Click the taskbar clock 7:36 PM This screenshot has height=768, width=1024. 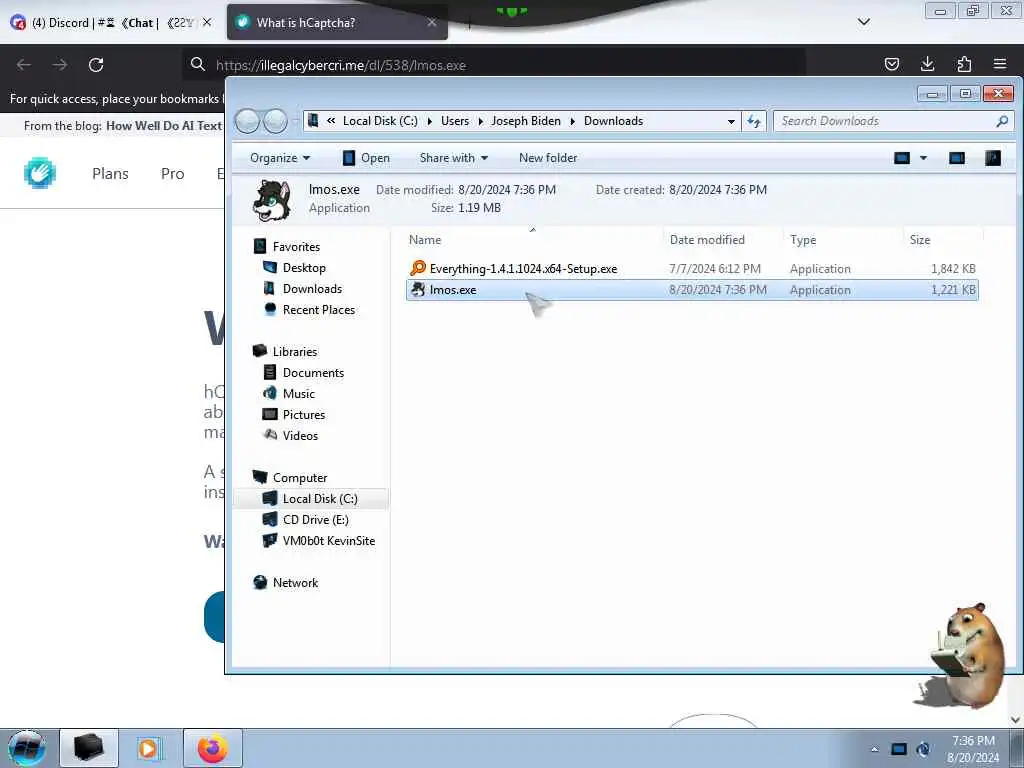(x=973, y=741)
